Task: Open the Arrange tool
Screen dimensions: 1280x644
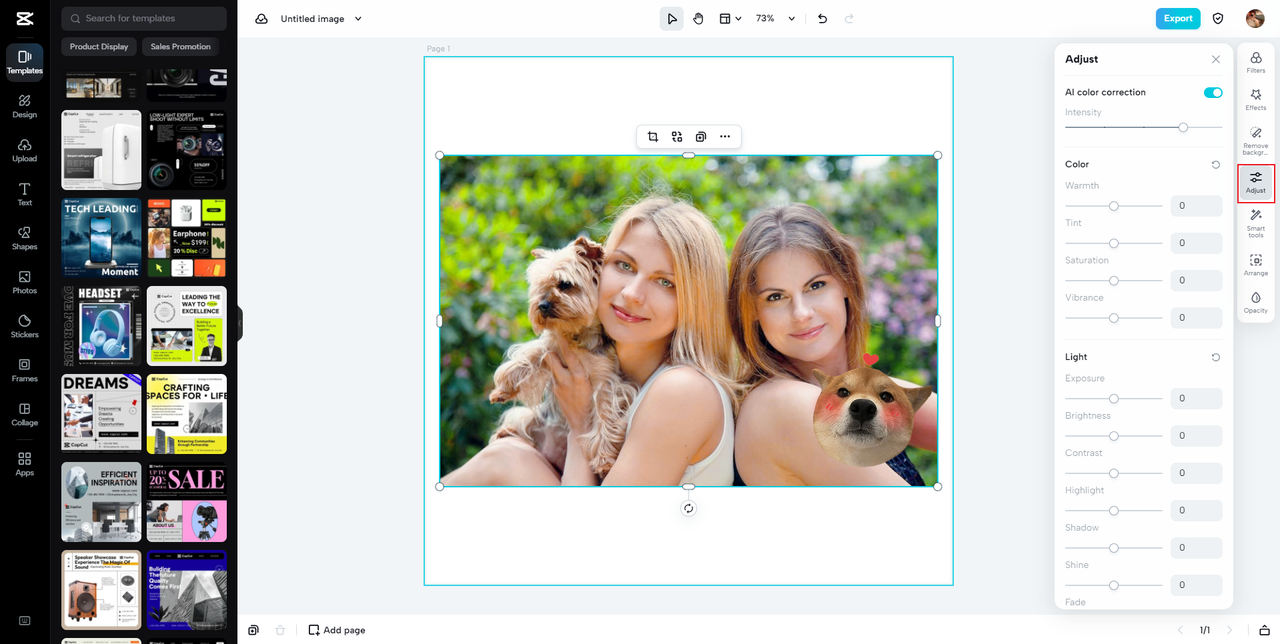Action: [x=1256, y=265]
